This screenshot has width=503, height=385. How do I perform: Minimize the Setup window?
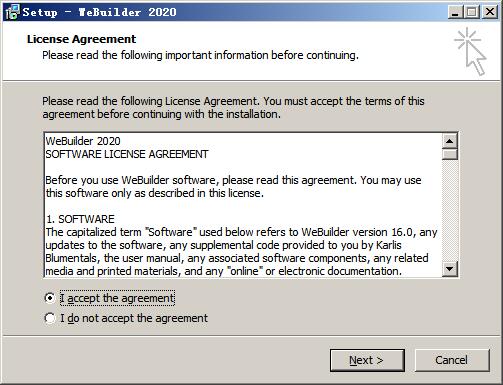[x=455, y=12]
